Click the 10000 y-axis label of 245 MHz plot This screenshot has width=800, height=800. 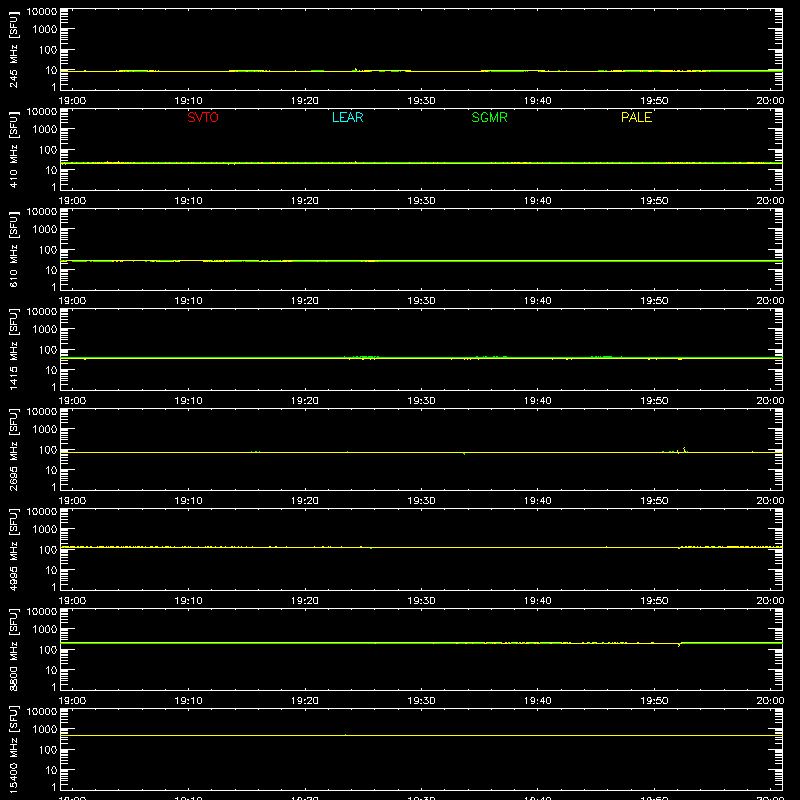point(42,12)
